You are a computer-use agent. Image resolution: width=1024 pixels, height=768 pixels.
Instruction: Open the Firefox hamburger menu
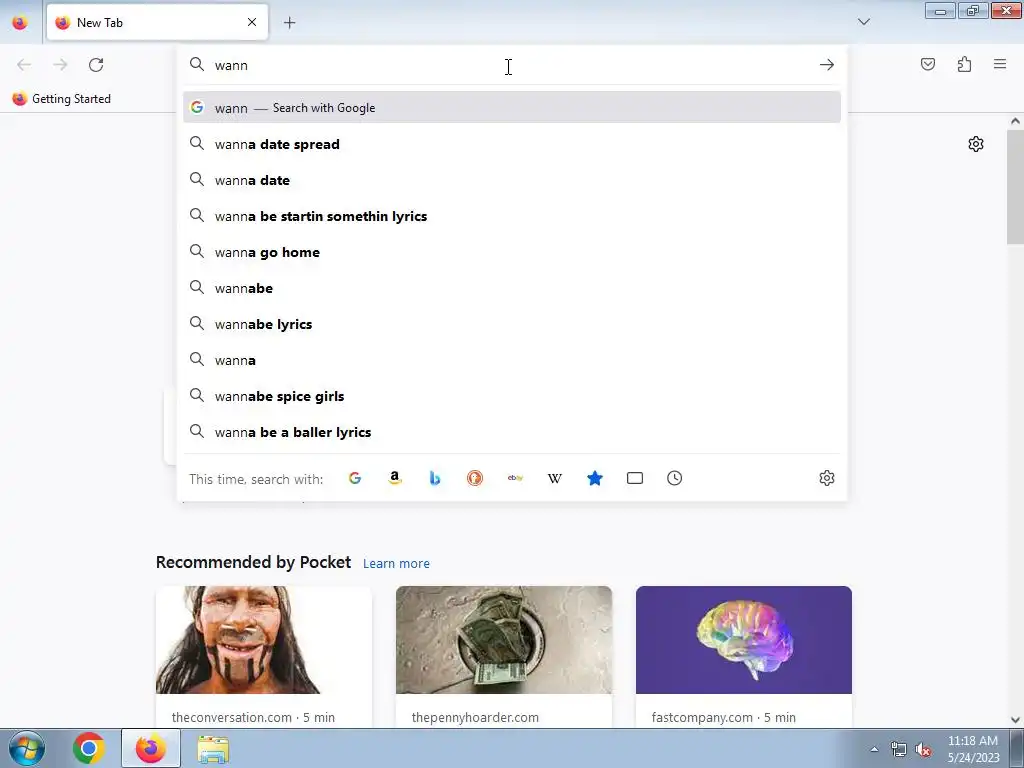(1000, 64)
